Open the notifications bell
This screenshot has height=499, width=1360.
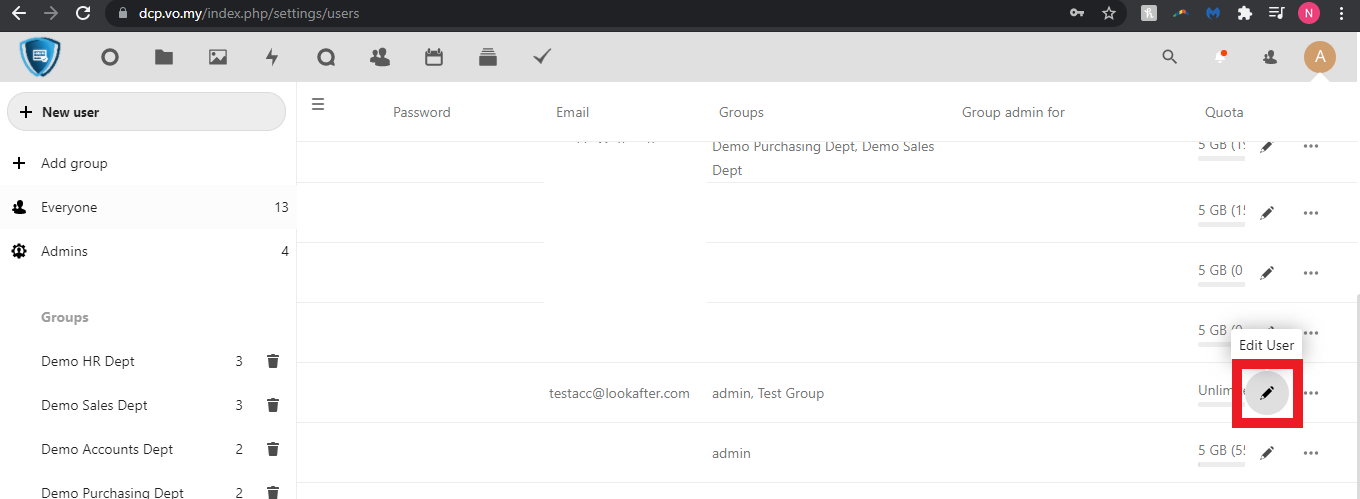tap(1220, 57)
